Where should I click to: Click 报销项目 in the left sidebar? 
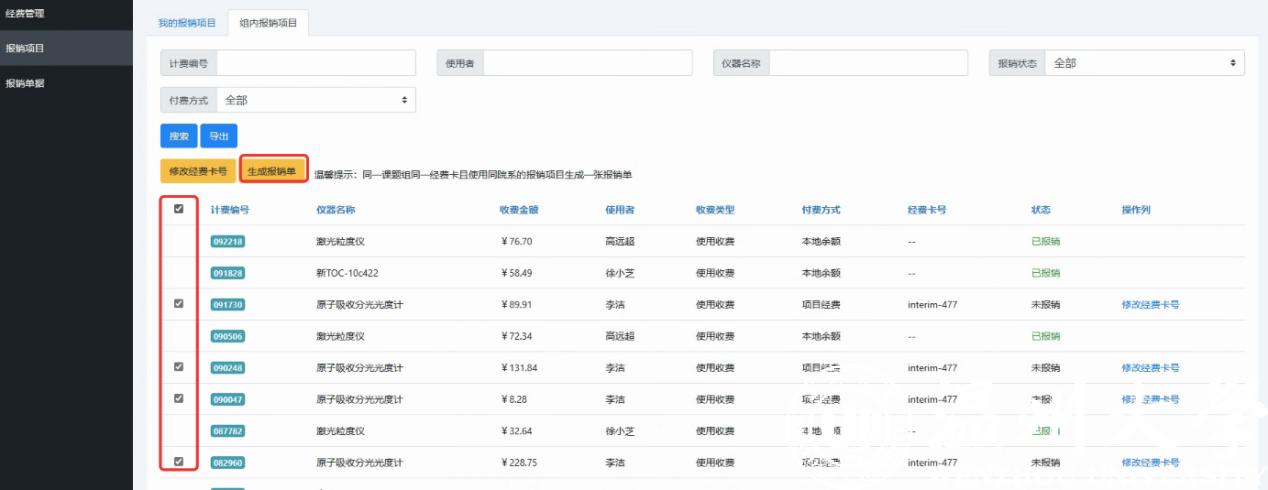coord(25,48)
